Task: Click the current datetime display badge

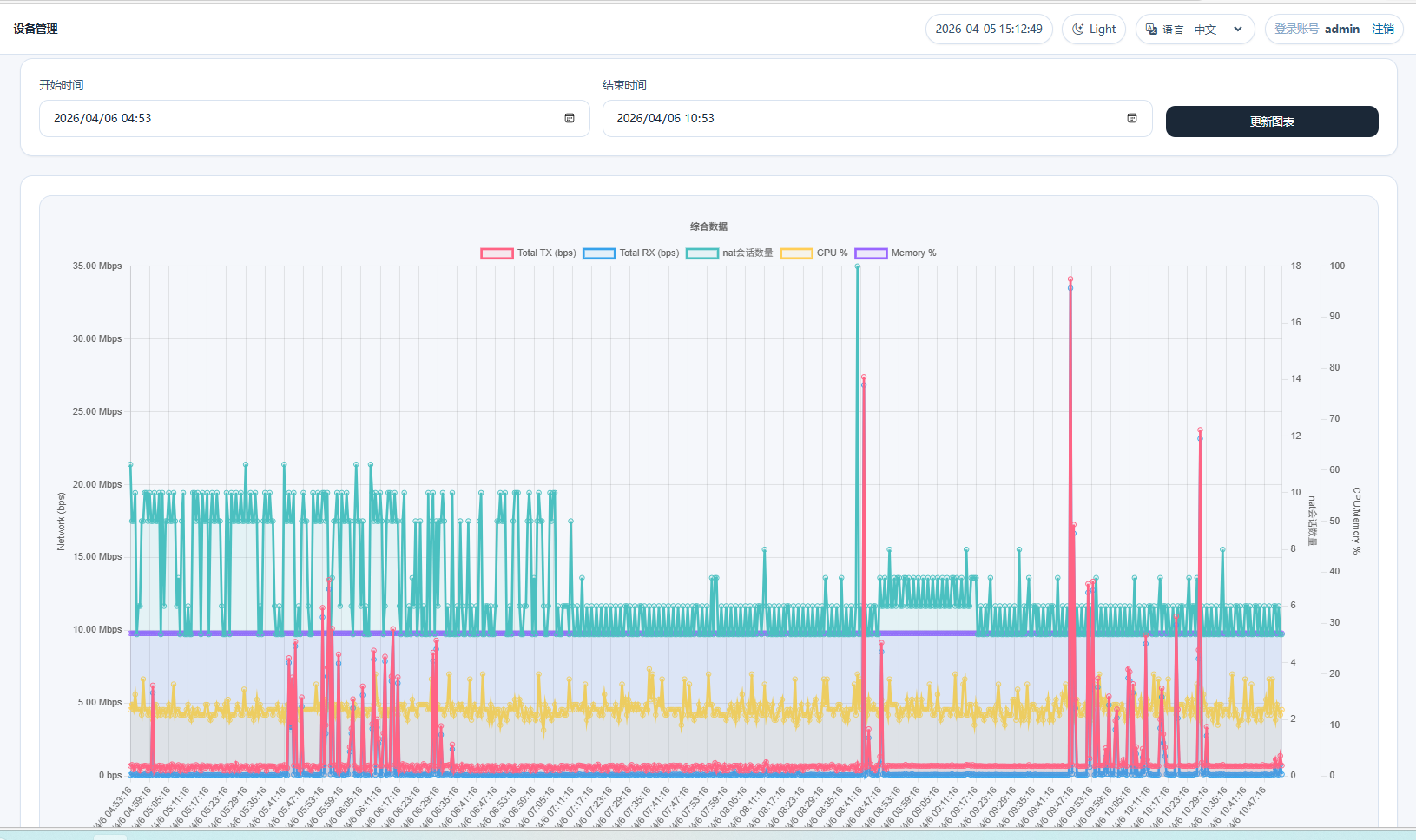Action: (989, 30)
